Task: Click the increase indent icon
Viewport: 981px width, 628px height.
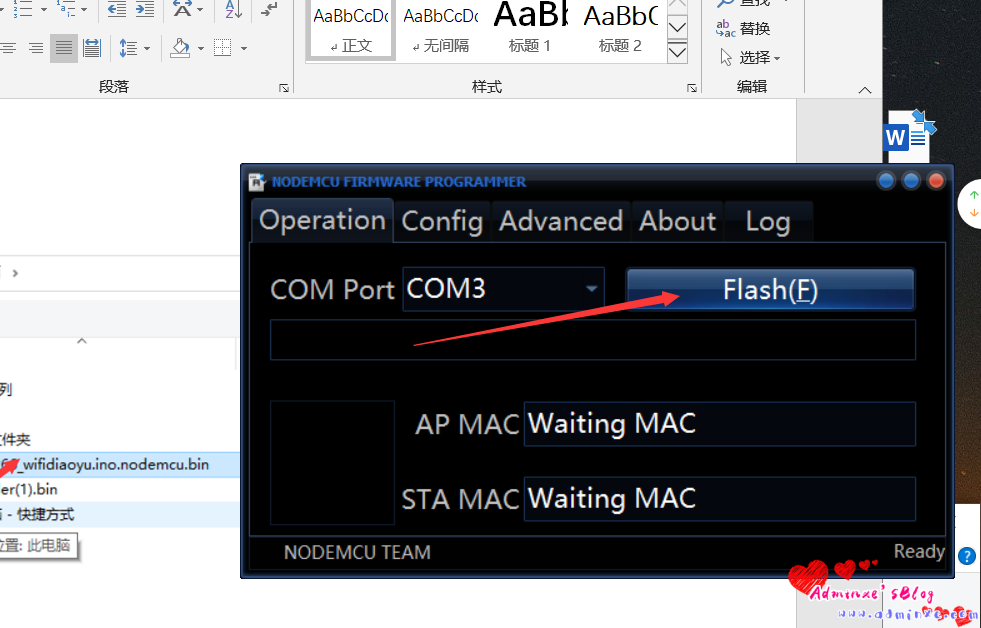Action: (x=145, y=9)
